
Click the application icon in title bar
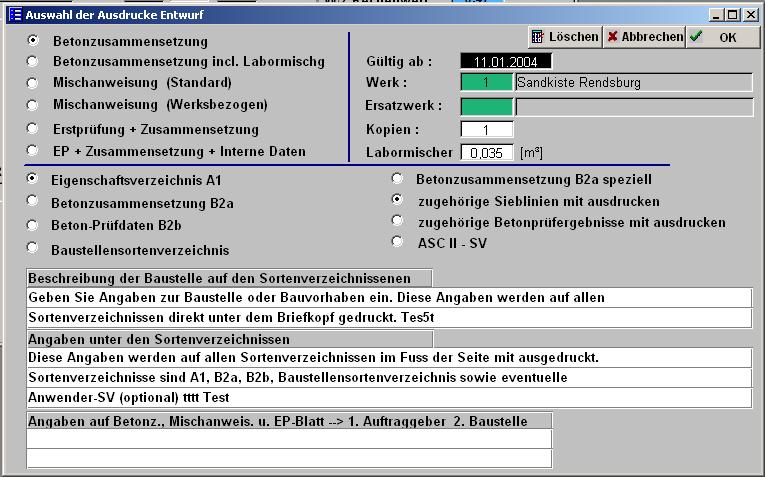pyautogui.click(x=14, y=15)
